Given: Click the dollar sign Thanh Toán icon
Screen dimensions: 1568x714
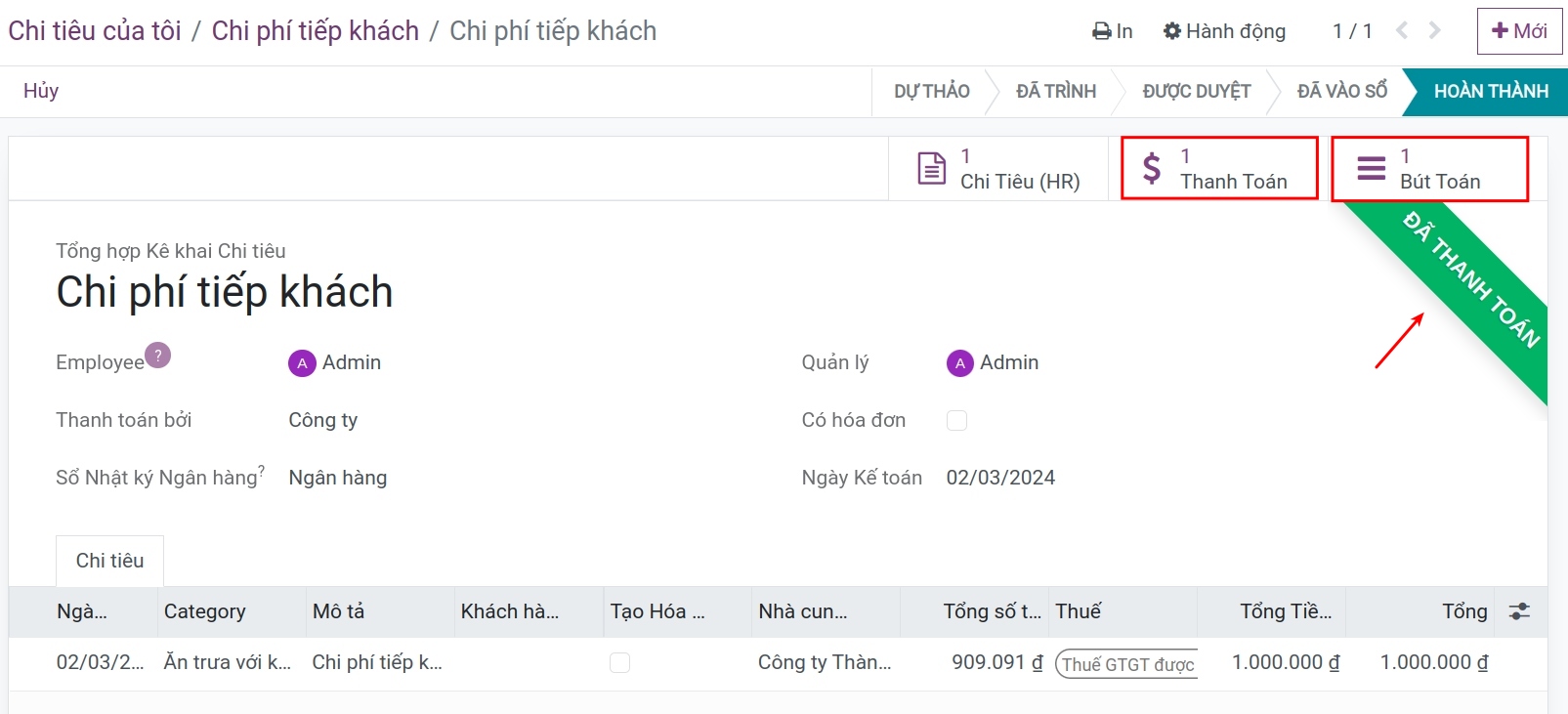Looking at the screenshot, I should [x=1152, y=168].
